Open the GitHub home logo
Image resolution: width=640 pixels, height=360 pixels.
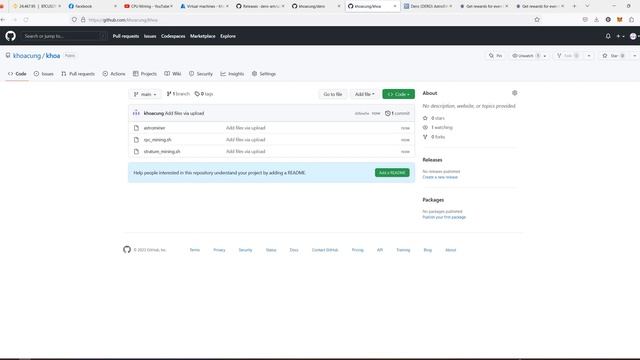(11, 36)
